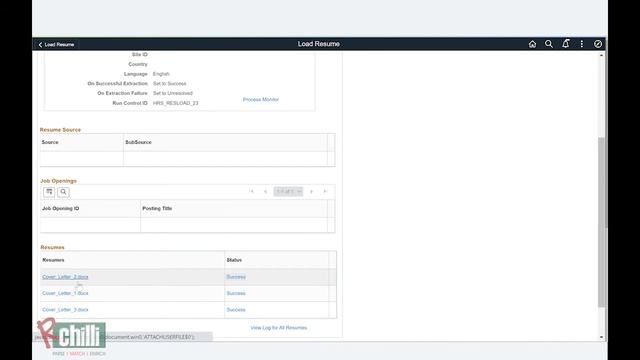Go to previous row in Job Openings
Screen dimensions: 640x360
point(265,191)
